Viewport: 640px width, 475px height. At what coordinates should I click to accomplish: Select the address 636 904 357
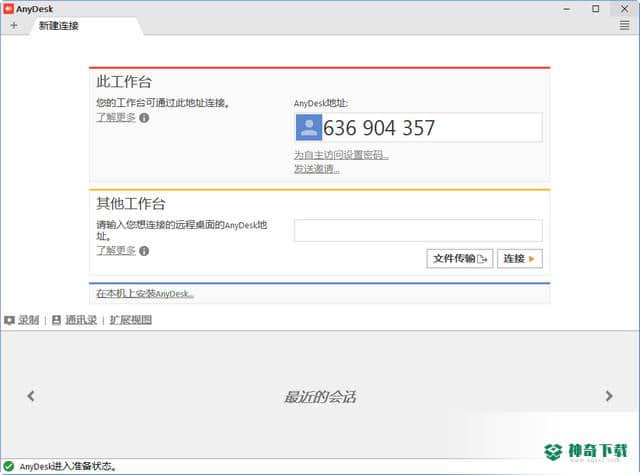pyautogui.click(x=379, y=128)
